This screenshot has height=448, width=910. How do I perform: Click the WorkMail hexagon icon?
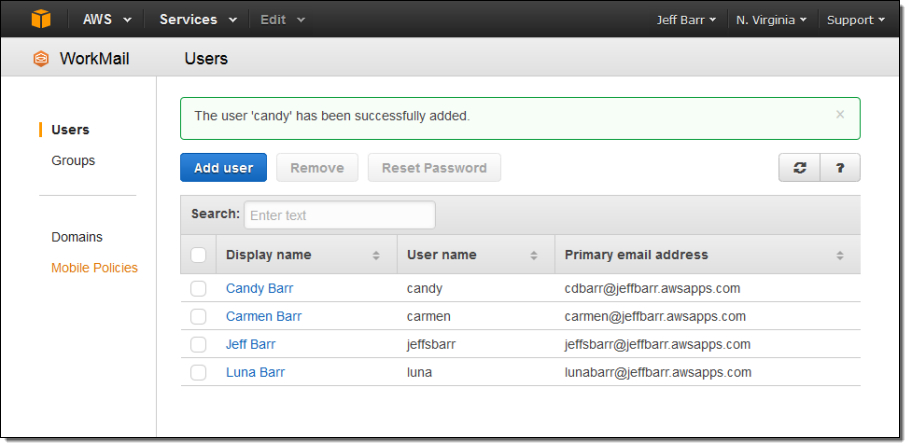pyautogui.click(x=41, y=58)
